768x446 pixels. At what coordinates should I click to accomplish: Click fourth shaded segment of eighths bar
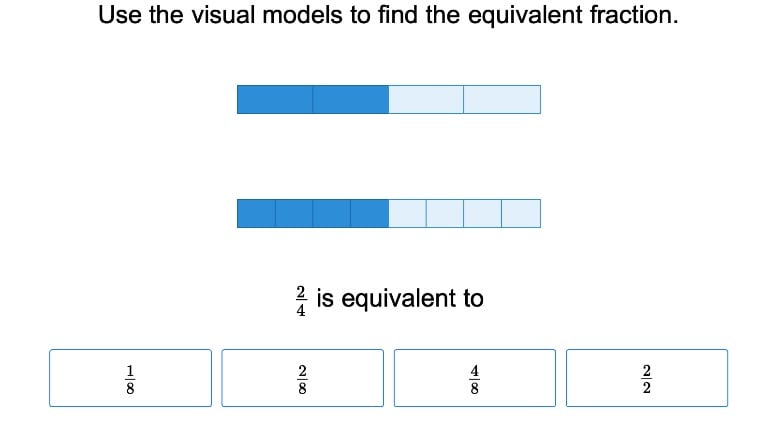pos(370,213)
